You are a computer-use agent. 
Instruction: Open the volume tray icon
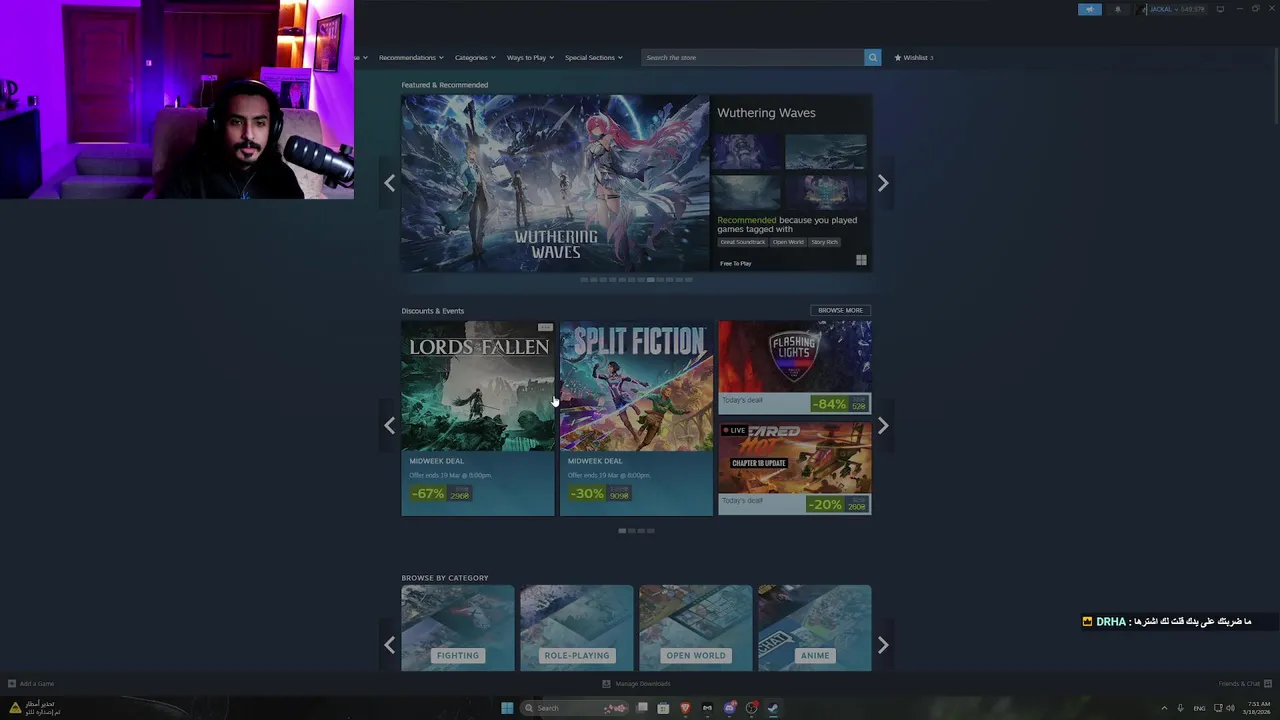[x=1230, y=708]
